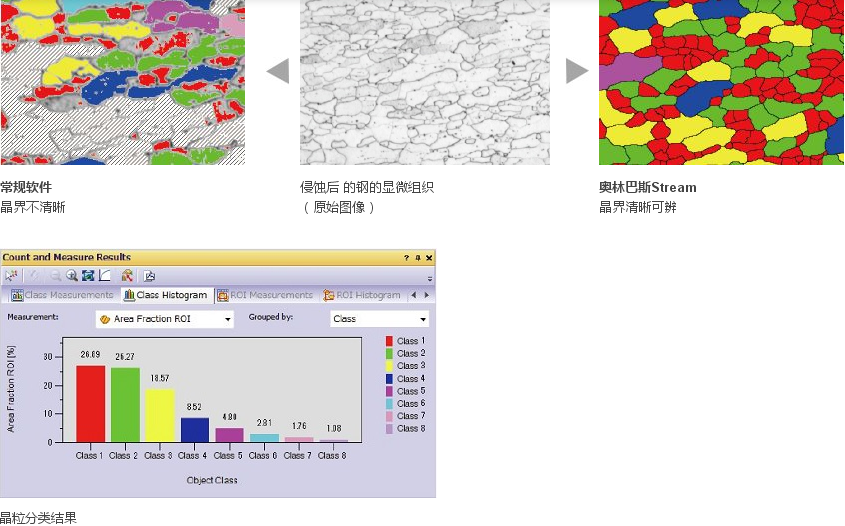The image size is (845, 526).
Task: Select the Class Histogram tab
Action: (x=166, y=295)
